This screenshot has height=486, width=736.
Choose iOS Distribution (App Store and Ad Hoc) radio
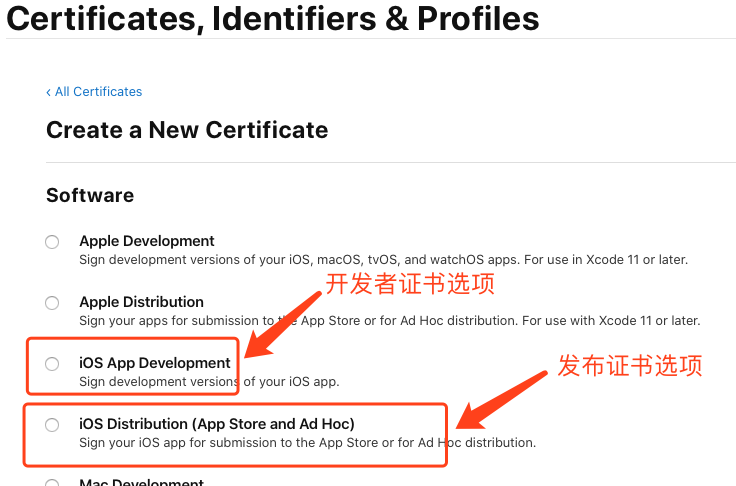click(x=52, y=425)
